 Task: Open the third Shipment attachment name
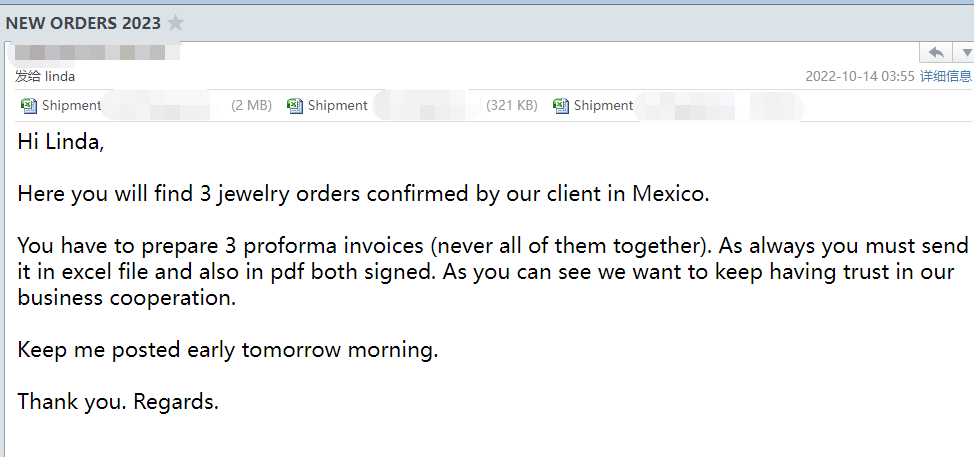[x=603, y=106]
